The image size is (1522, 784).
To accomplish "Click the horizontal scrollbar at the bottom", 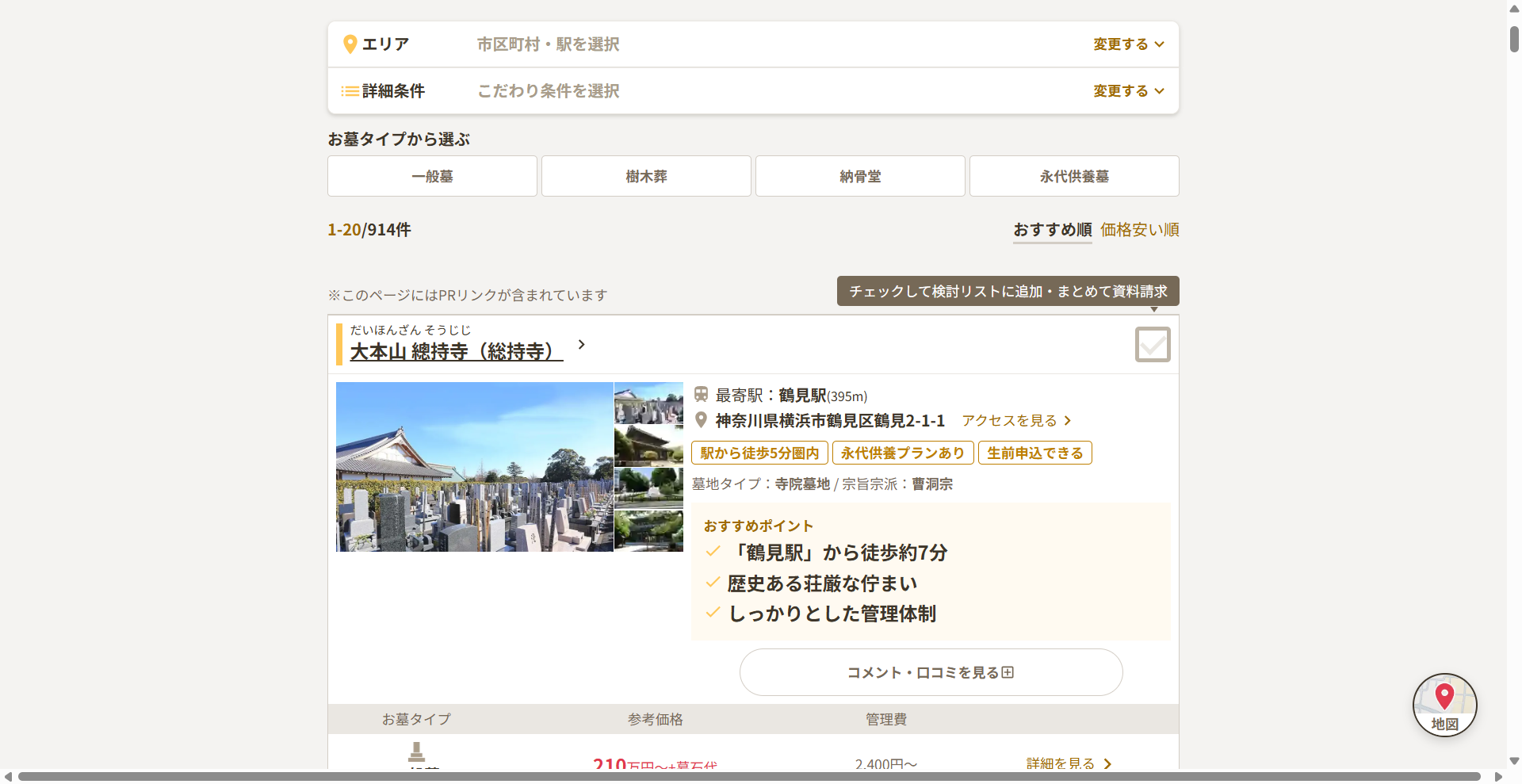I will (x=749, y=777).
